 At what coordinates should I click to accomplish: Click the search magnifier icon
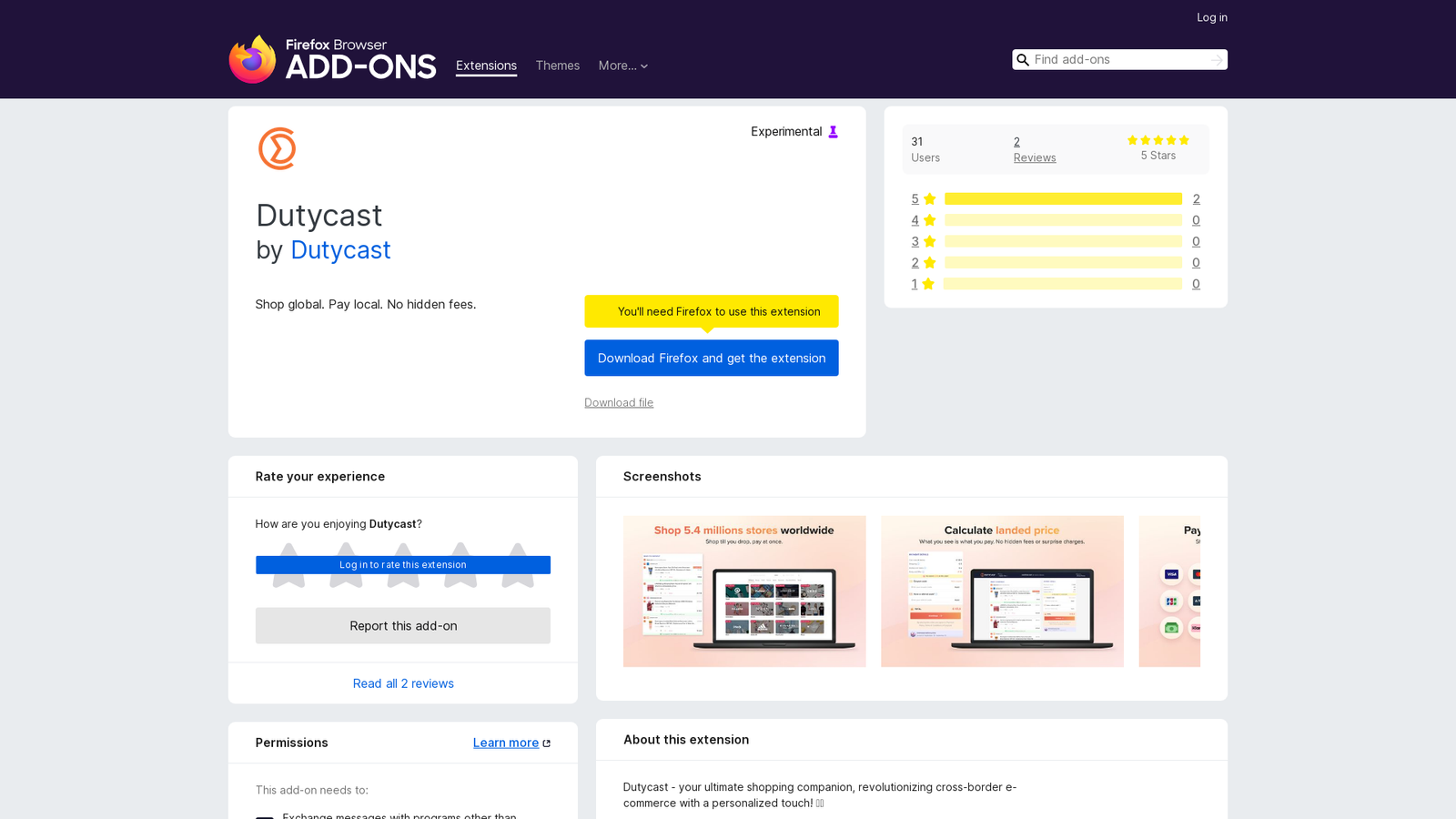click(x=1023, y=60)
